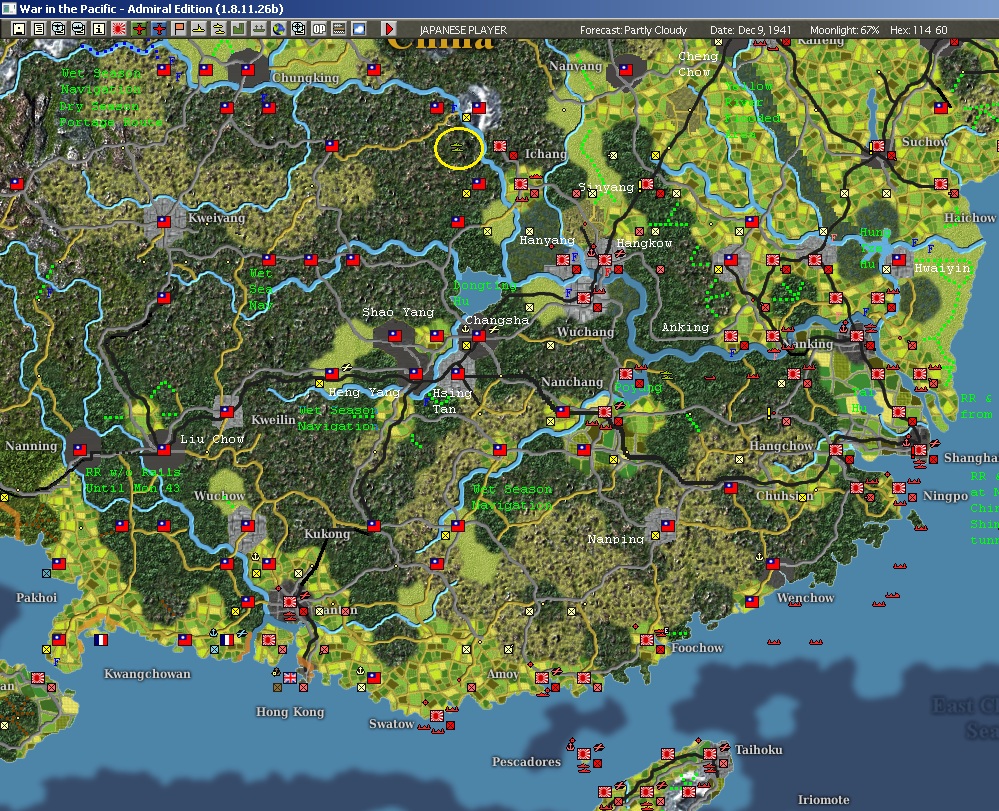999x811 pixels.
Task: Select the Japanese unit at Ichang
Action: point(500,146)
